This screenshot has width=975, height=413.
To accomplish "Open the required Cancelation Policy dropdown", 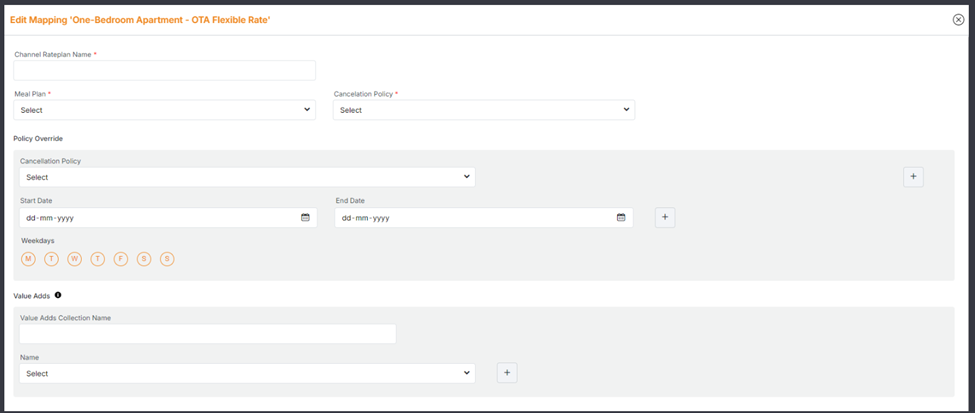I will pyautogui.click(x=483, y=110).
